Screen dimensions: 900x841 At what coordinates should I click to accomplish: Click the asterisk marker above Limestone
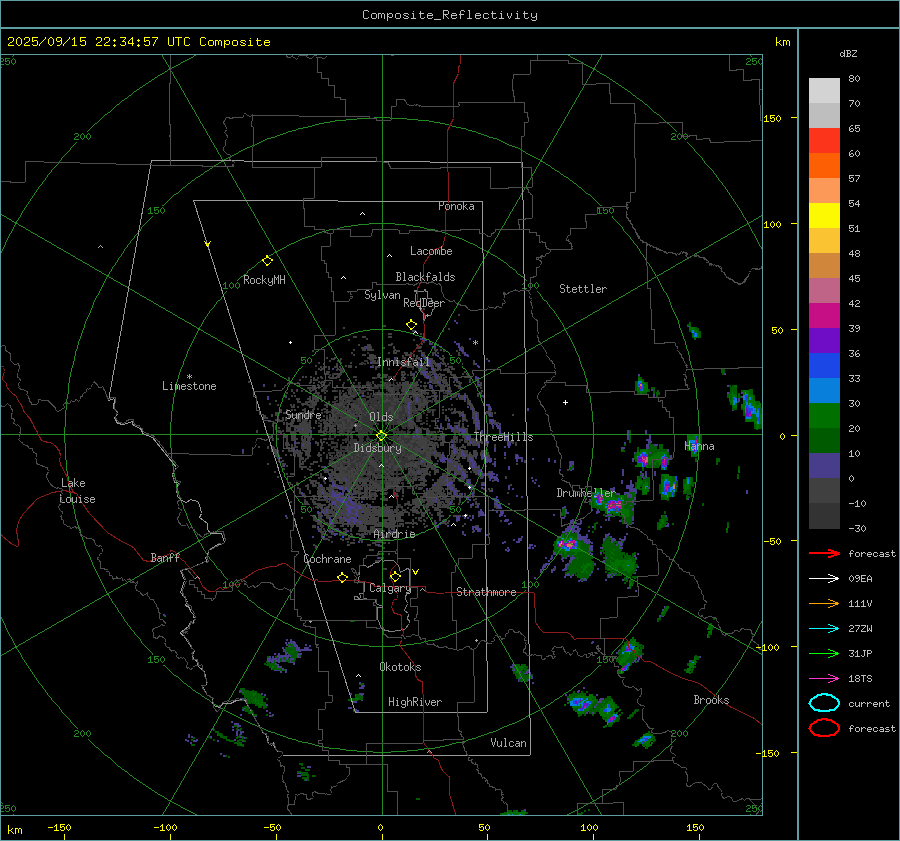click(189, 377)
